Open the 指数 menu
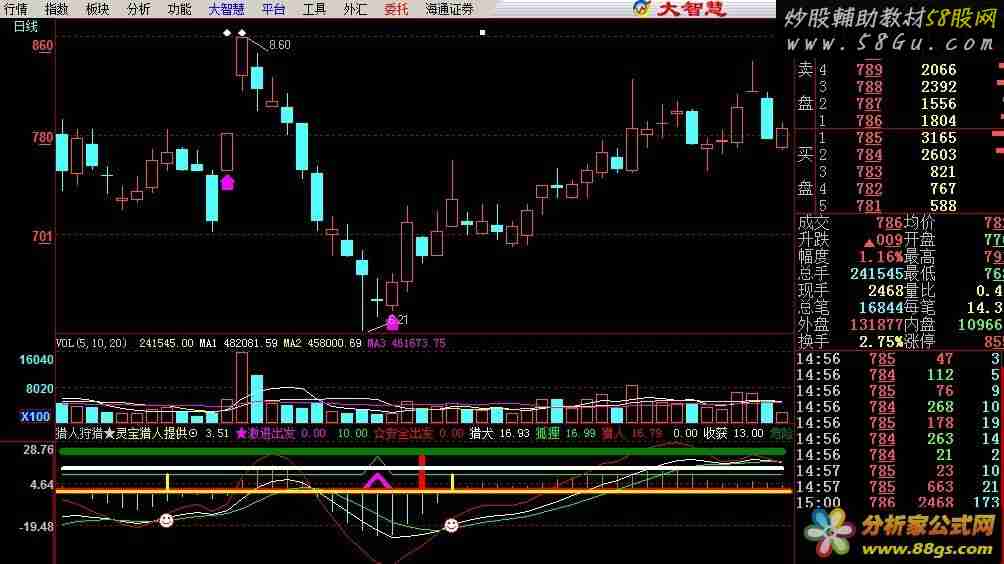 (56, 9)
